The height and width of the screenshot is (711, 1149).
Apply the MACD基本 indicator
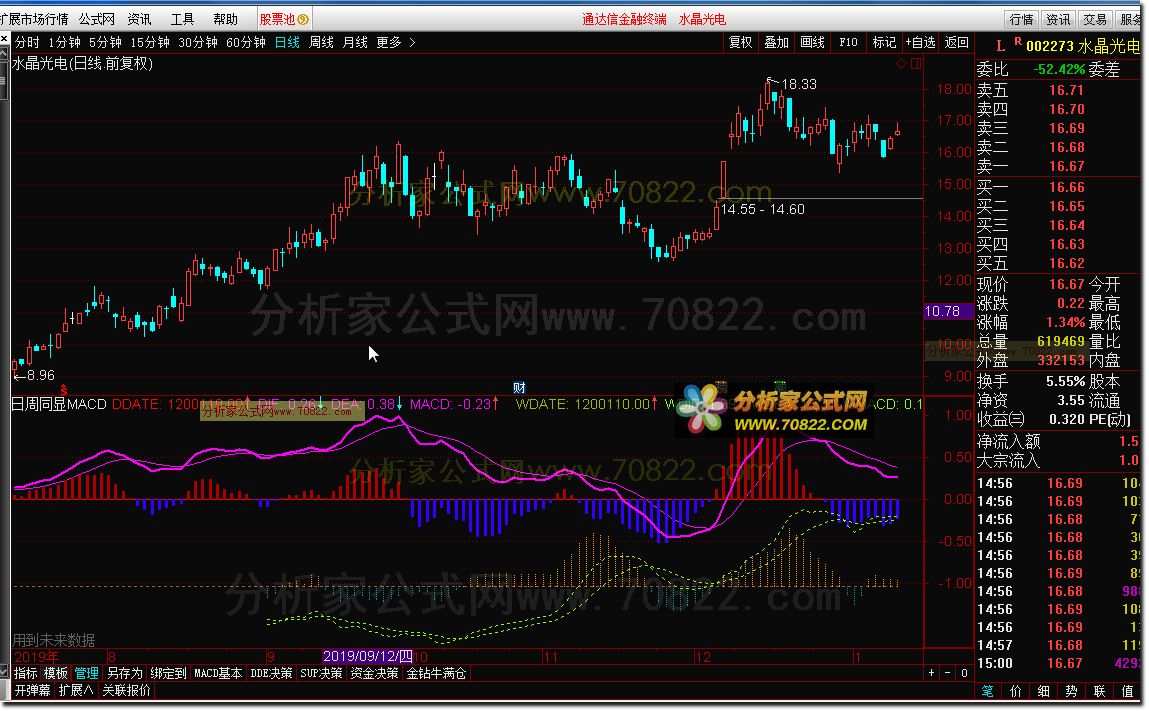click(218, 673)
